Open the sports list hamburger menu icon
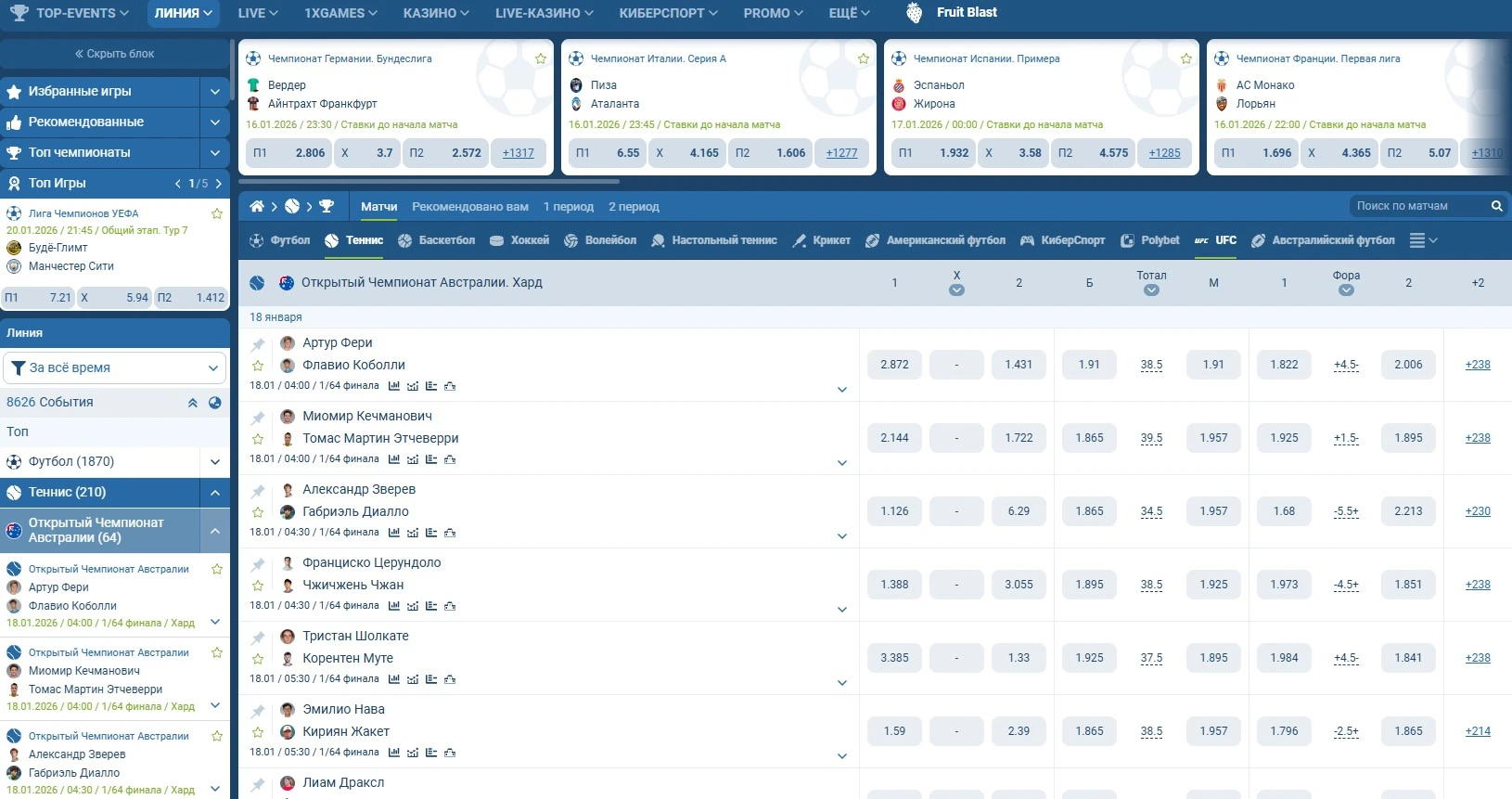Screen dimensions: 1512x799 tap(1417, 240)
